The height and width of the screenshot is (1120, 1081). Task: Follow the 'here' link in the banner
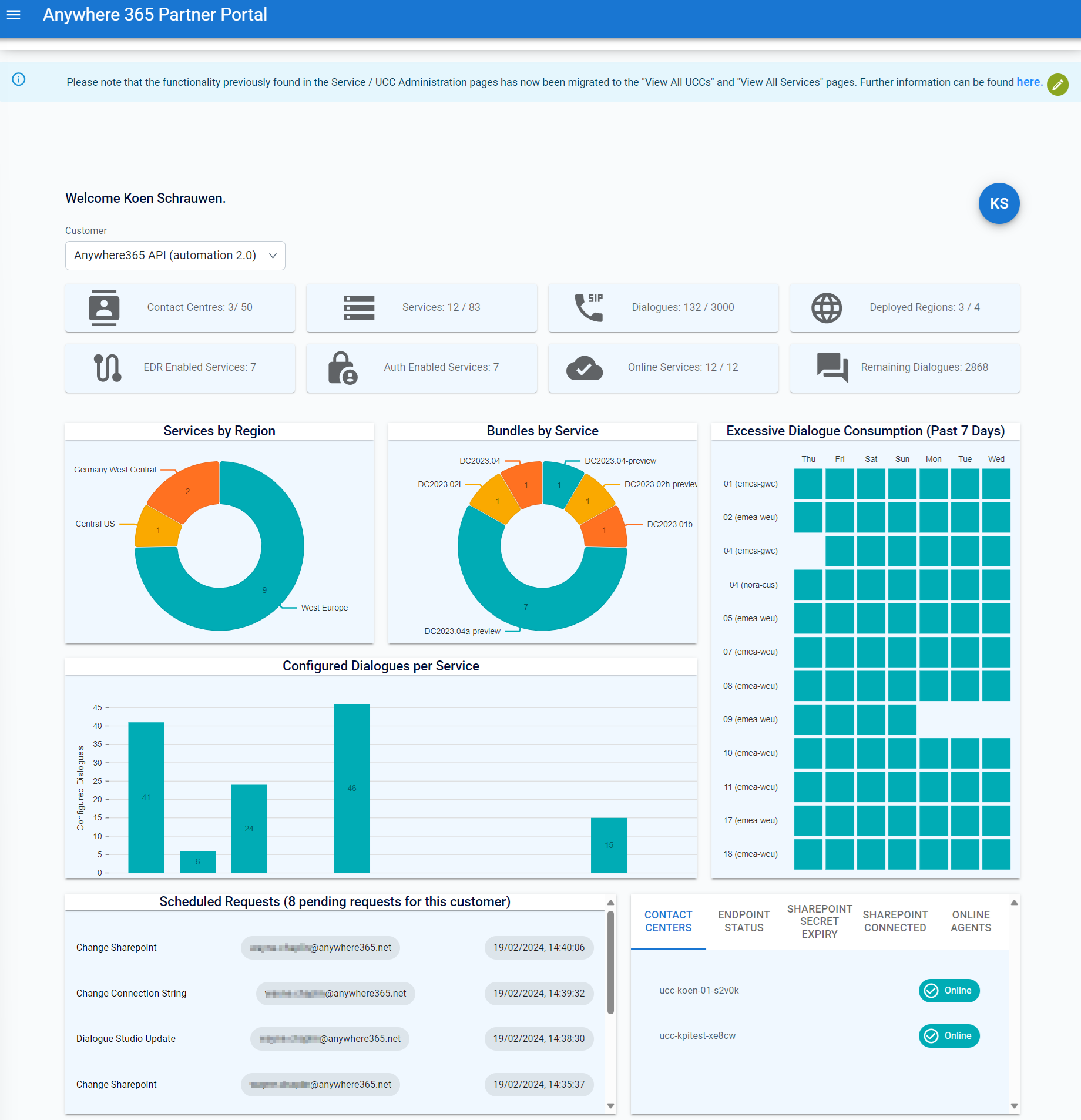[x=1029, y=82]
